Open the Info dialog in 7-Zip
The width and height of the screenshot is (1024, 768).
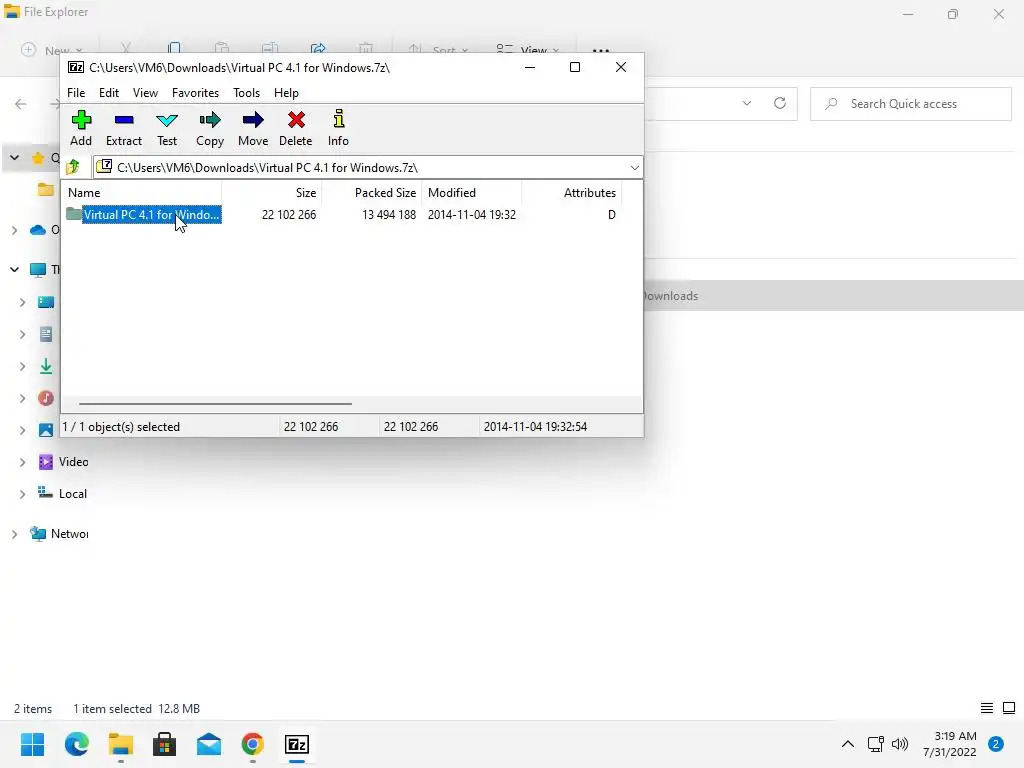pyautogui.click(x=338, y=128)
